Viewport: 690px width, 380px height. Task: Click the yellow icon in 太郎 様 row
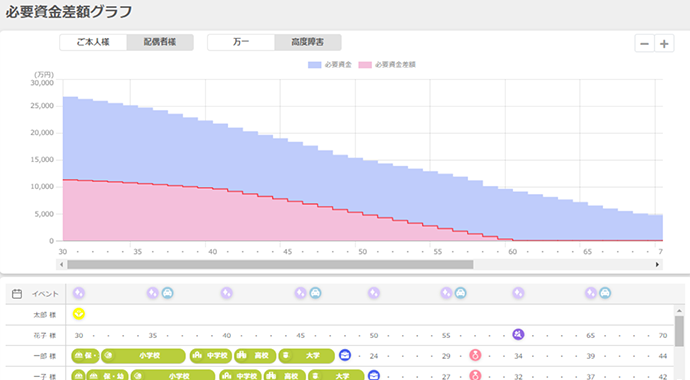click(x=79, y=314)
